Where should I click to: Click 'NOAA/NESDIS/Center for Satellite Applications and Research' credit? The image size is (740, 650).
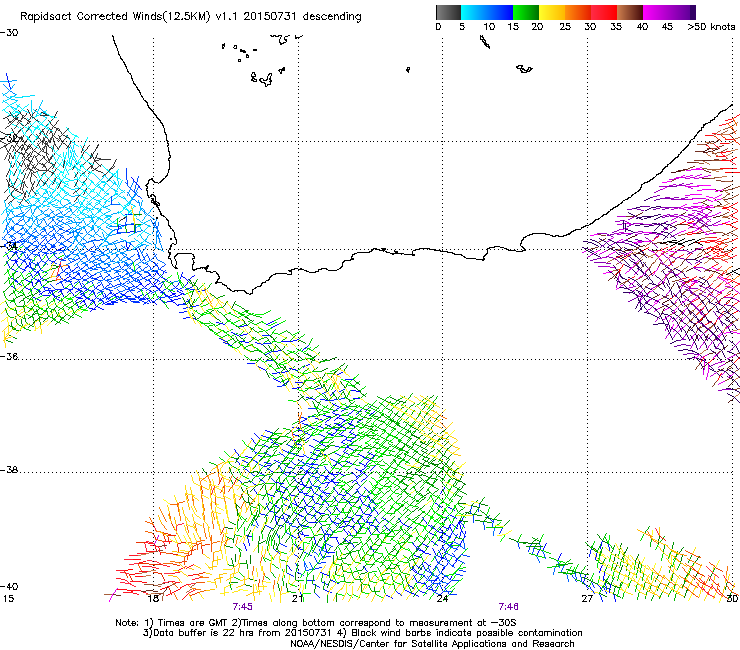pos(432,644)
